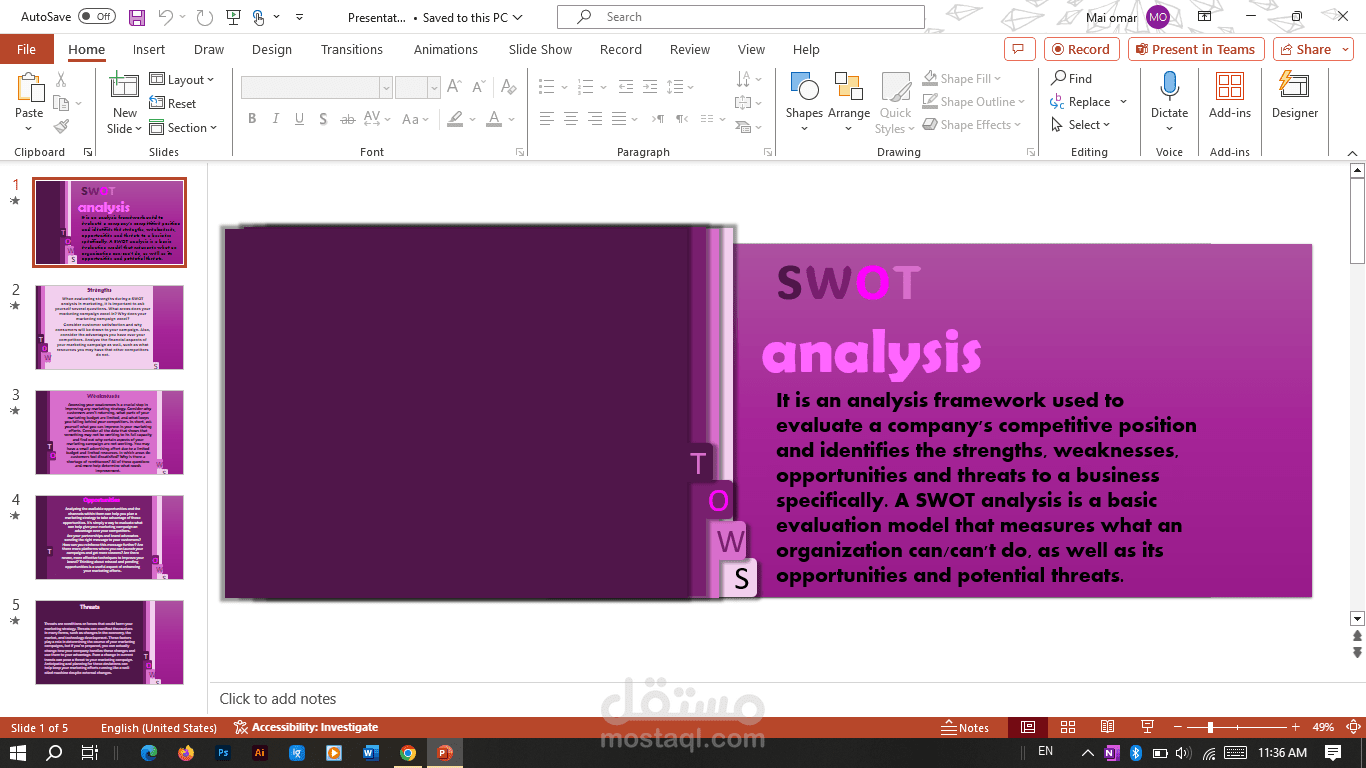Click the Cut scissors icon

point(61,80)
